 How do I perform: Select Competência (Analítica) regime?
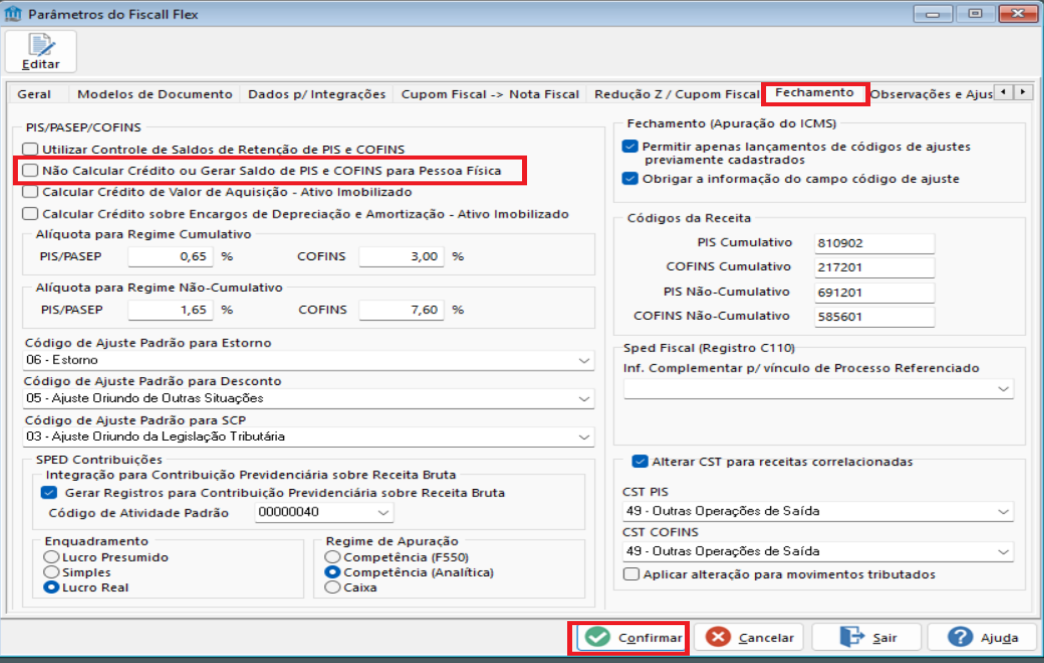pos(332,572)
